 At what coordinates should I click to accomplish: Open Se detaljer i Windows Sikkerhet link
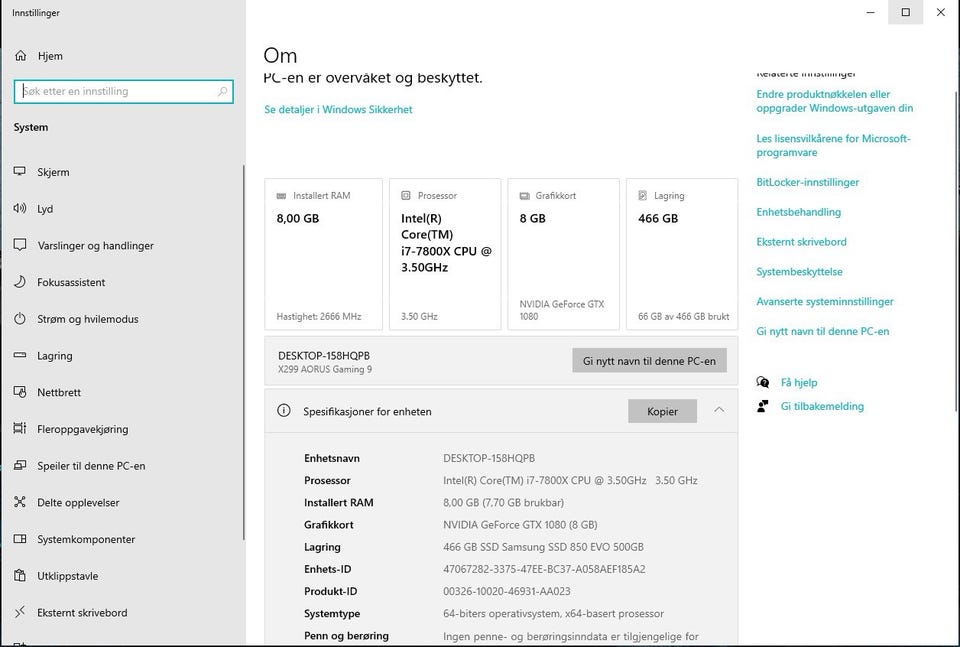click(338, 110)
